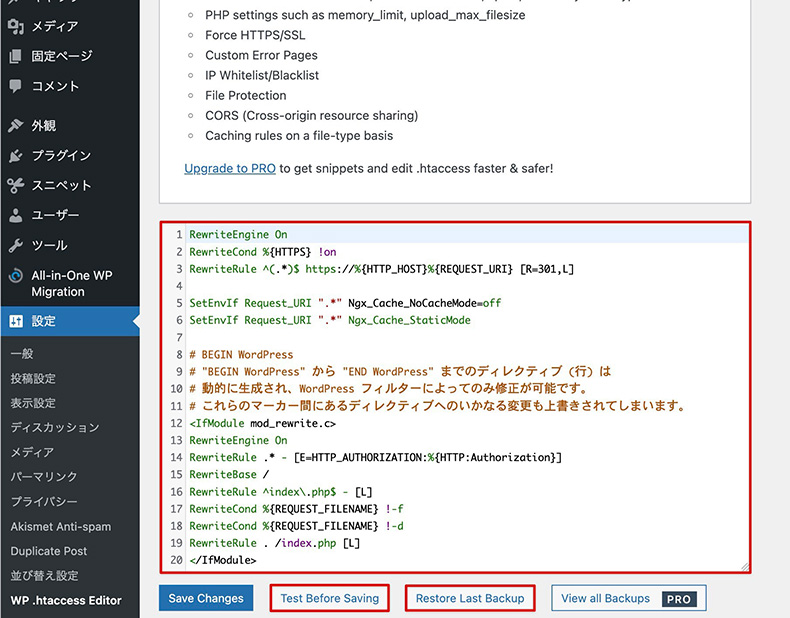Click the Plugins (プラグイン) plug icon
The image size is (790, 618).
[x=15, y=156]
